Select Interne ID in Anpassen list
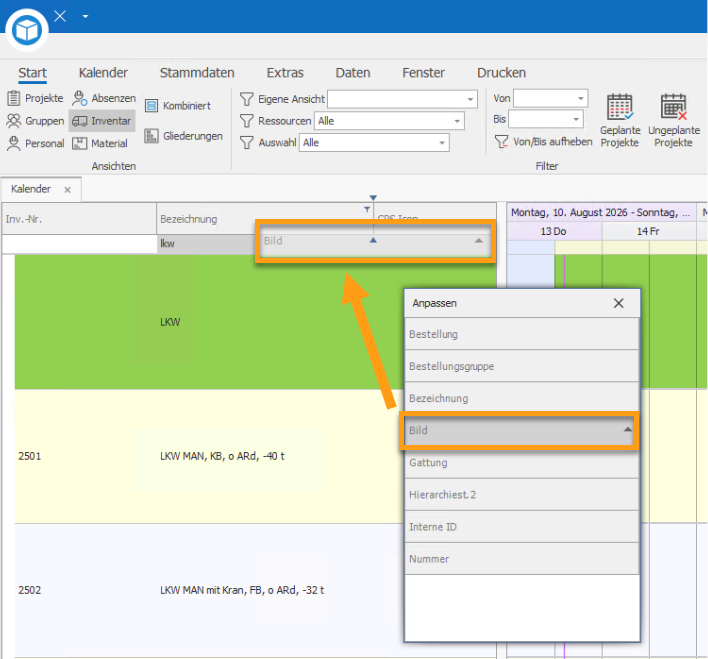This screenshot has height=659, width=708. pos(522,527)
